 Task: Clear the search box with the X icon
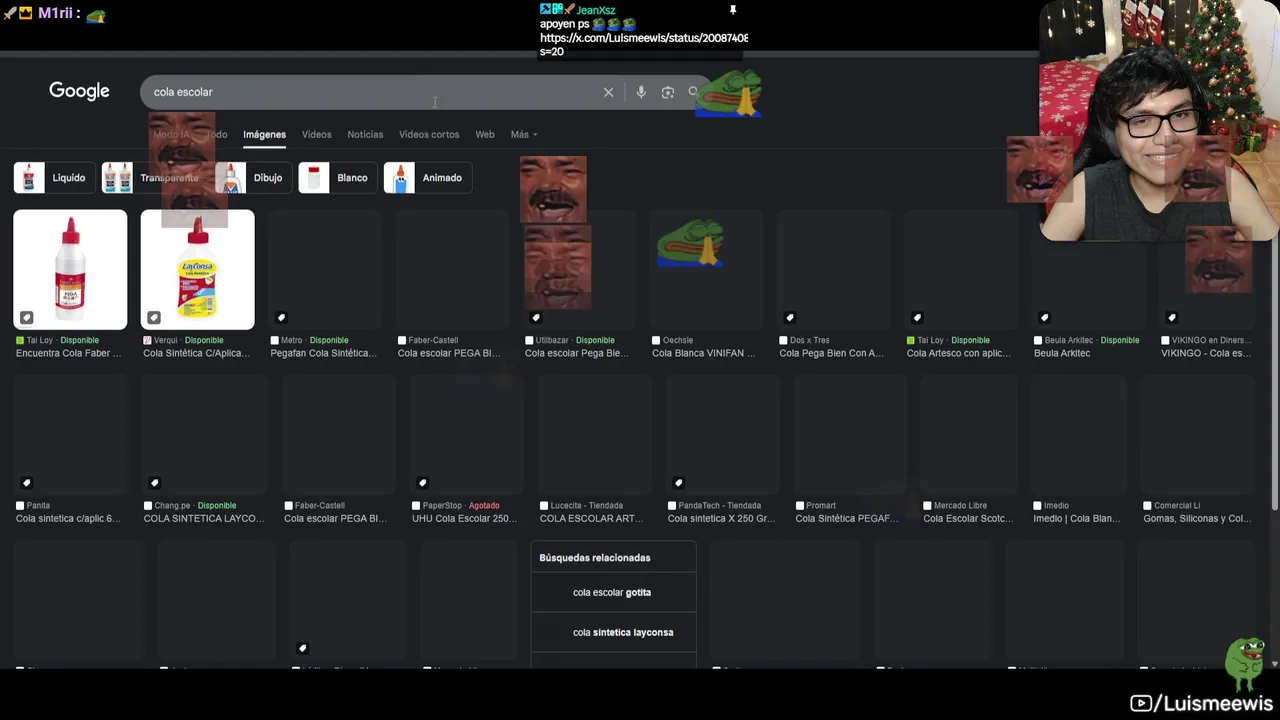[608, 92]
